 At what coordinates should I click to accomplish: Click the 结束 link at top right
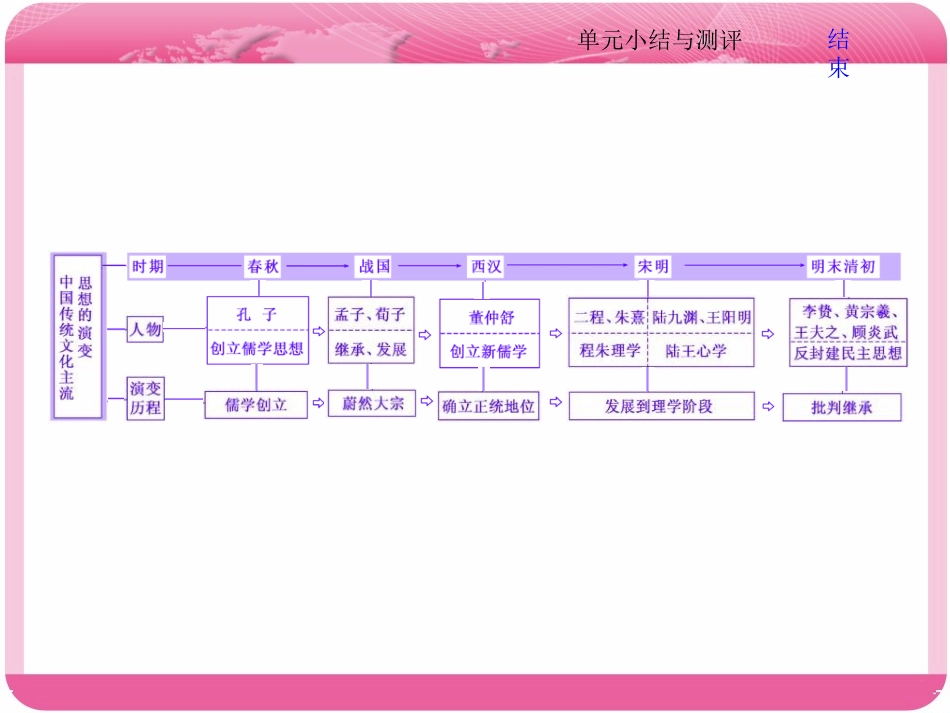pos(839,53)
